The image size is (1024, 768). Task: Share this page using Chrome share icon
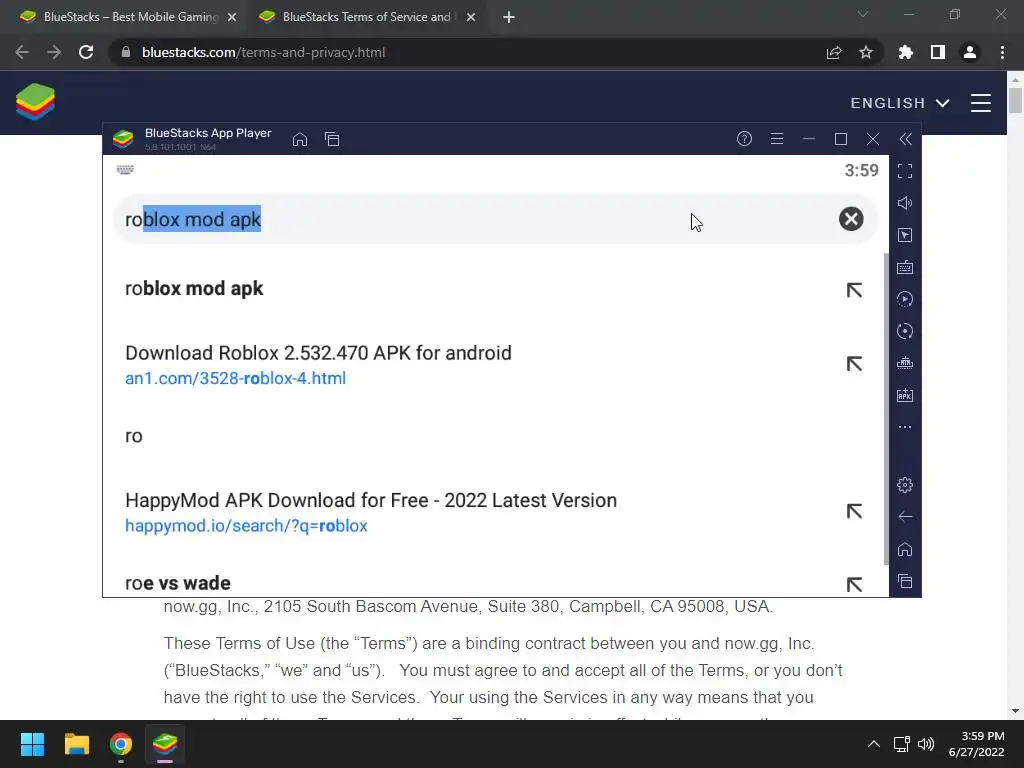[834, 52]
